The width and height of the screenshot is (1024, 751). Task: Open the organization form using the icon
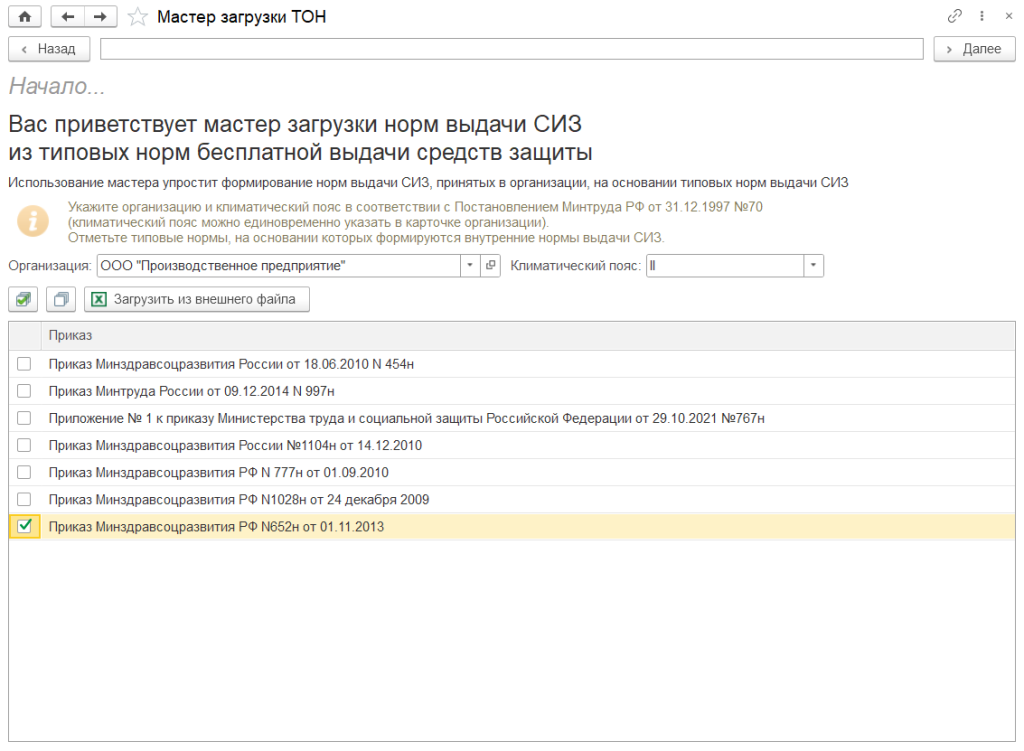[491, 265]
